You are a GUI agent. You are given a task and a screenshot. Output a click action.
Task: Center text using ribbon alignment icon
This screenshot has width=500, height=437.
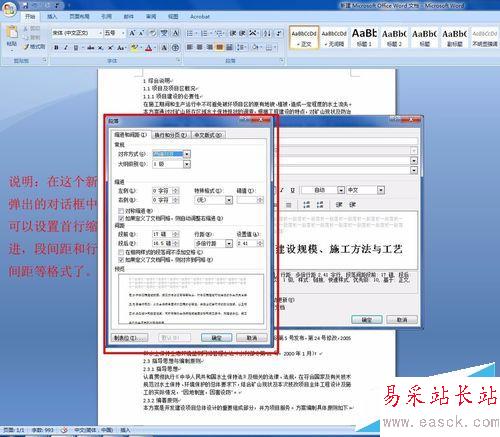click(x=199, y=47)
